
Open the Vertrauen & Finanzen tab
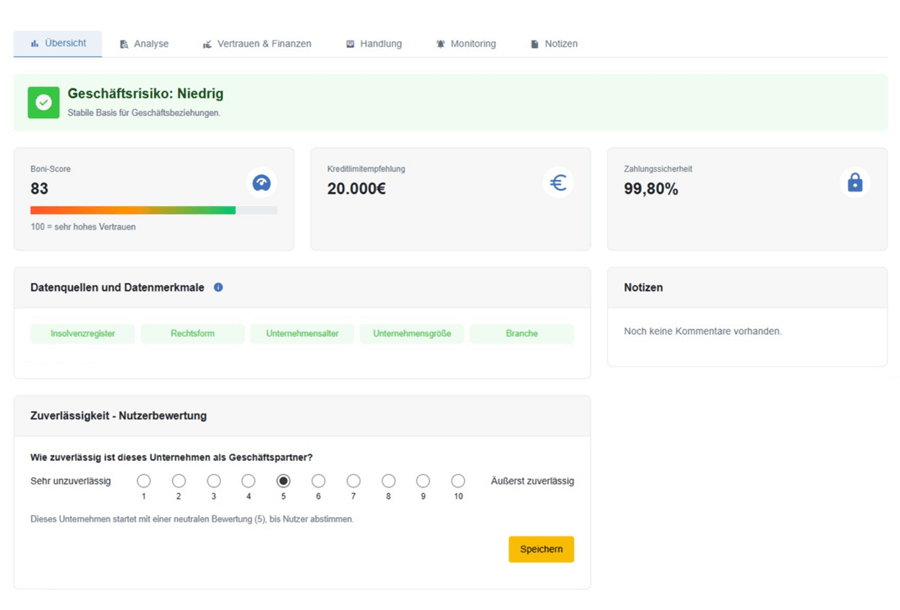[257, 44]
